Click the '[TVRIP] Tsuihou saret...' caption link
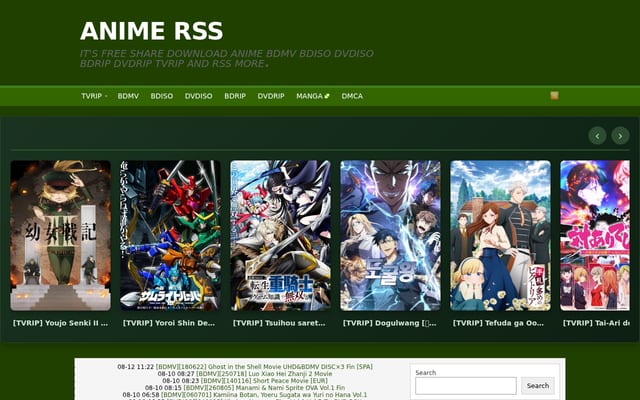This screenshot has width=640, height=400. (x=279, y=323)
